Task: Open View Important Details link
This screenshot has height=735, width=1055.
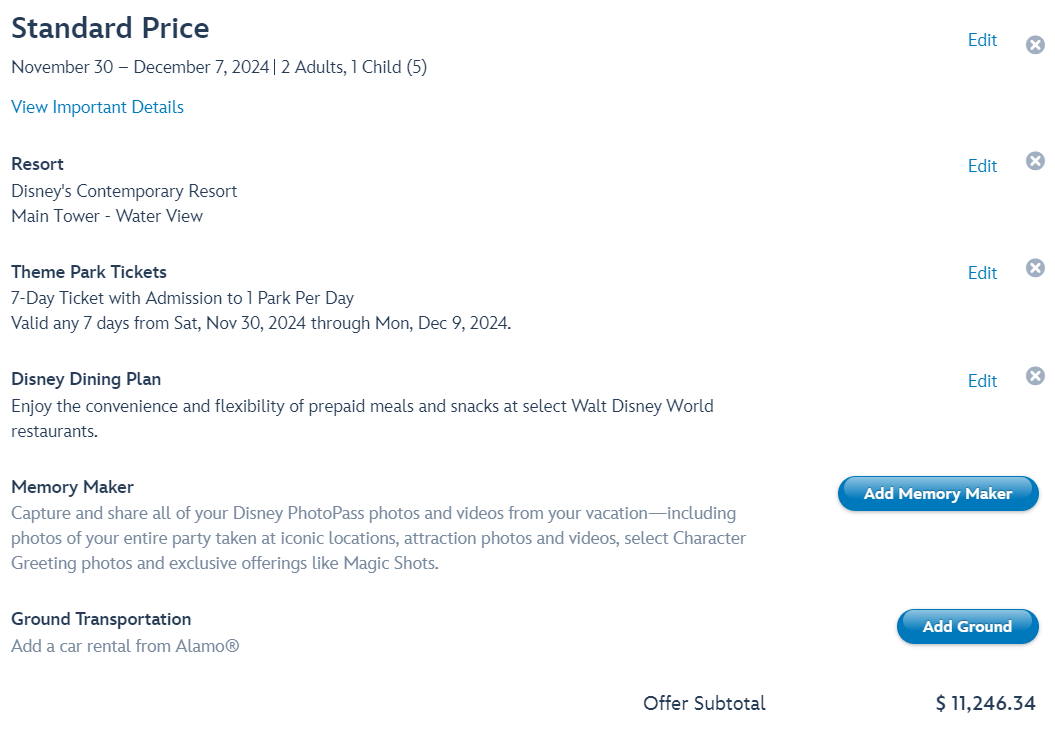Action: [x=97, y=107]
